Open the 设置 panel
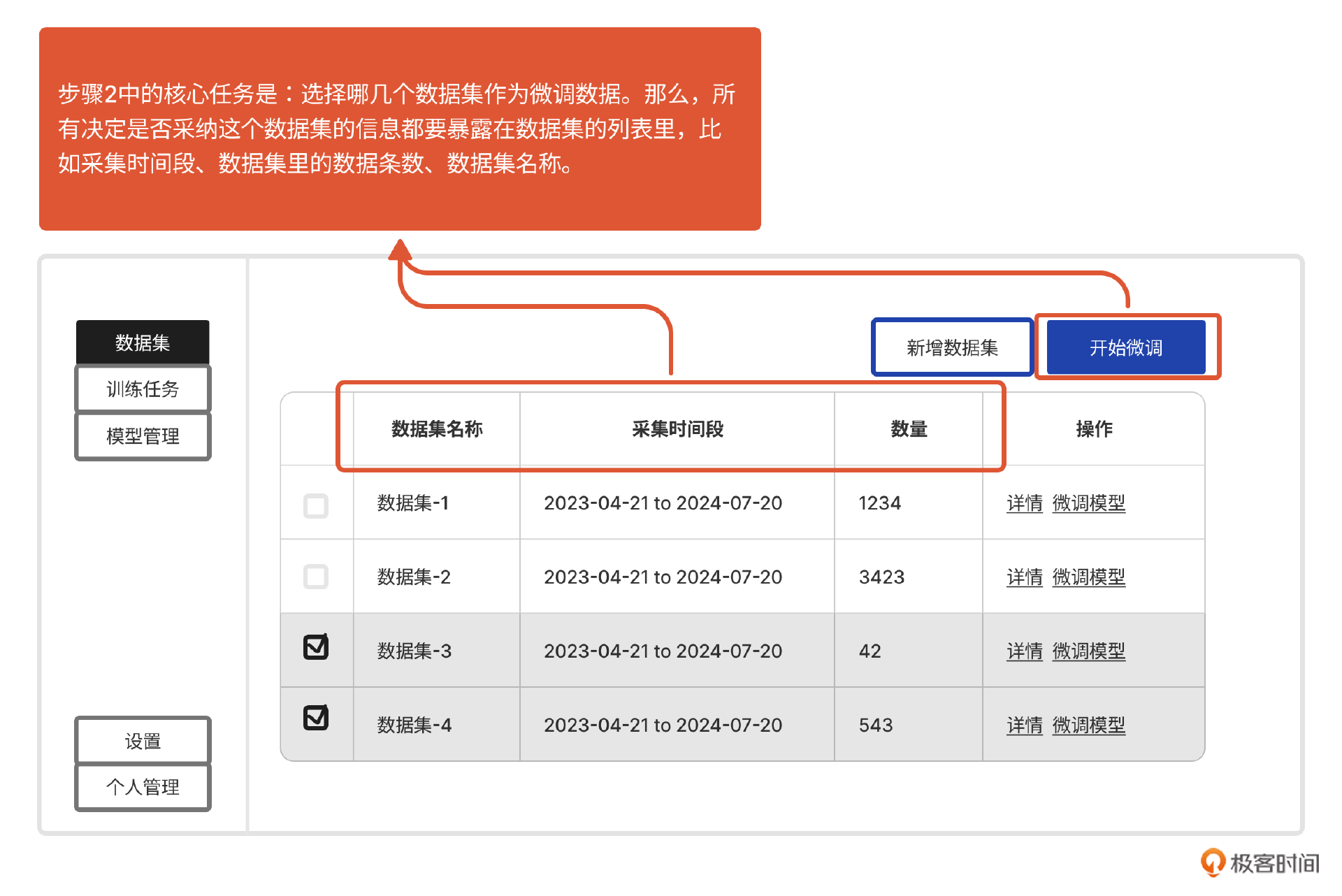 [x=142, y=740]
